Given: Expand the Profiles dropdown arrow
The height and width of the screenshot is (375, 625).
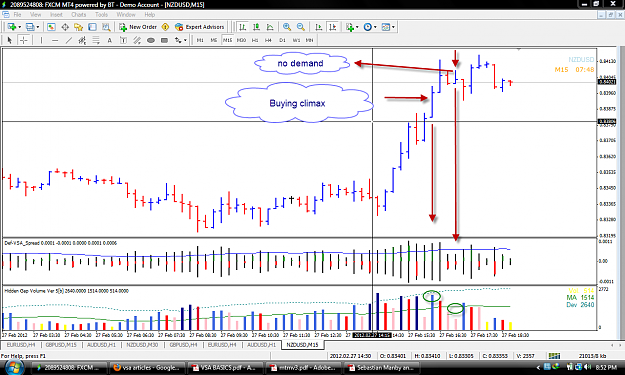Looking at the screenshot, I should [38, 27].
